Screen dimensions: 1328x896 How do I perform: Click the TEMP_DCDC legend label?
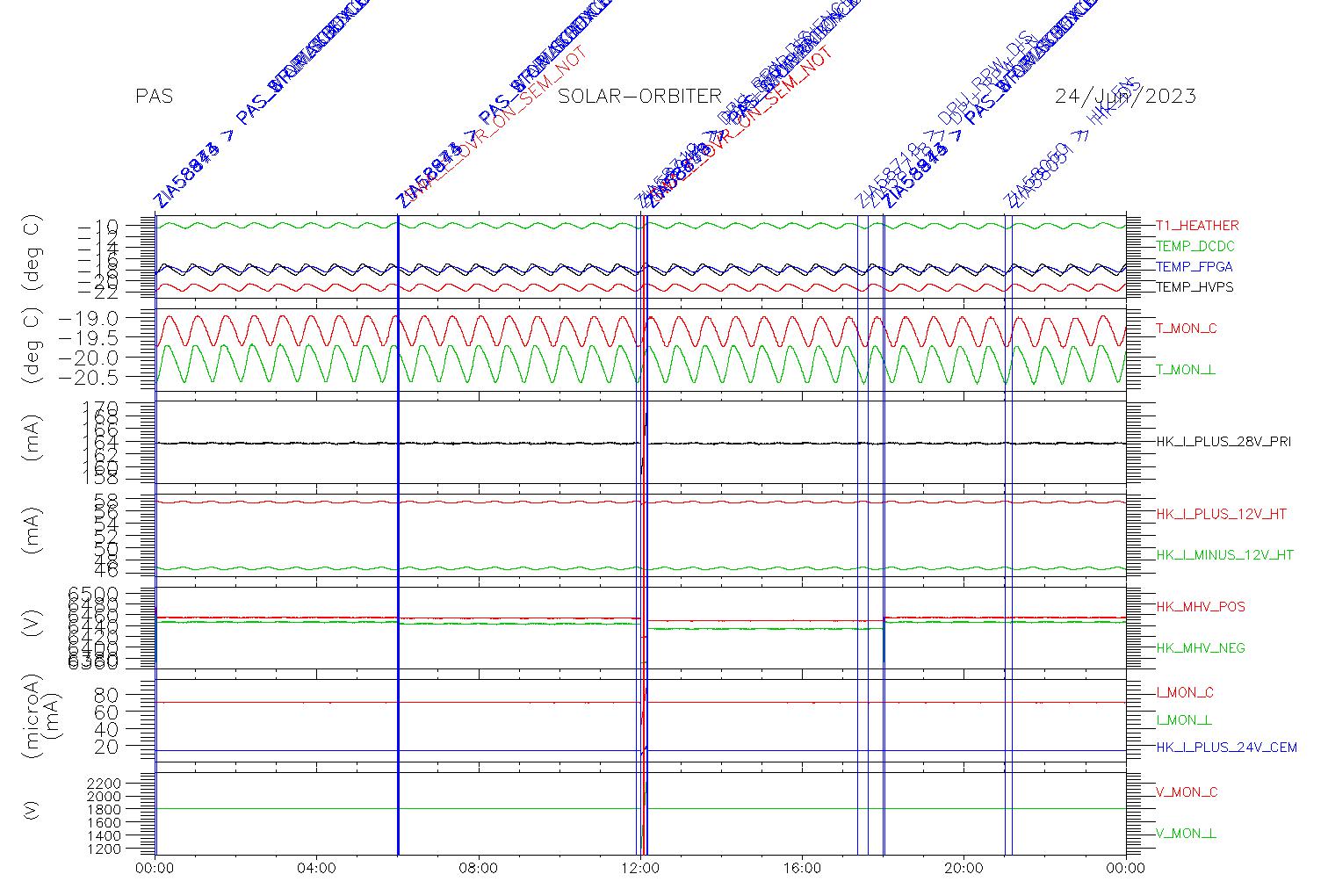(x=1194, y=246)
